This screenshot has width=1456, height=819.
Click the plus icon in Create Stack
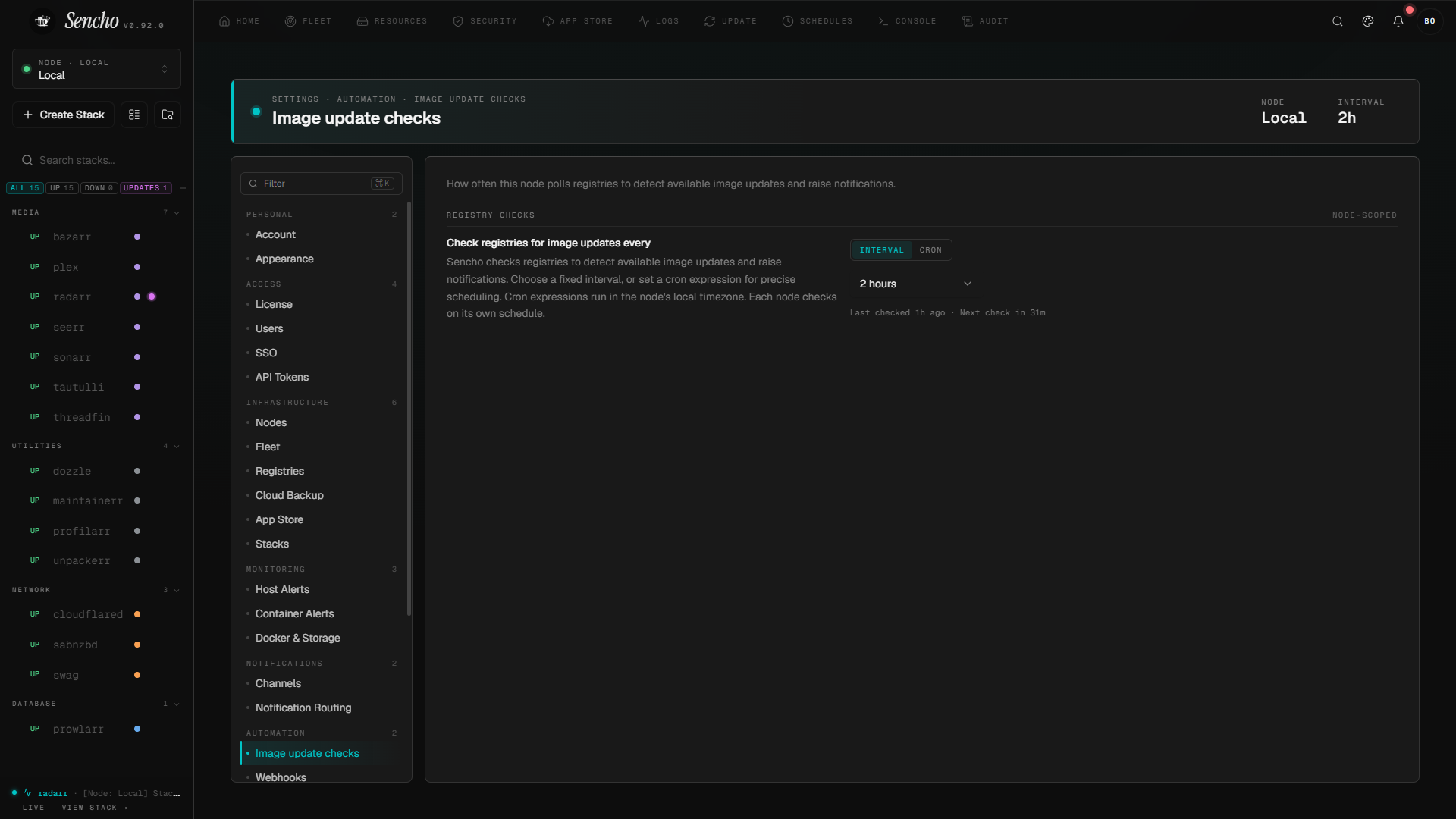coord(28,115)
